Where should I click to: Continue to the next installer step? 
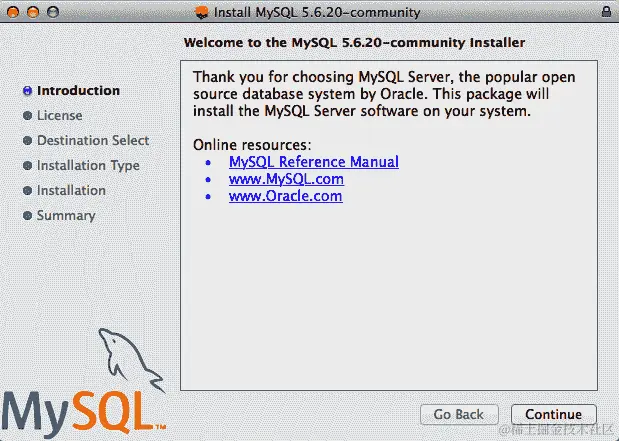click(553, 414)
